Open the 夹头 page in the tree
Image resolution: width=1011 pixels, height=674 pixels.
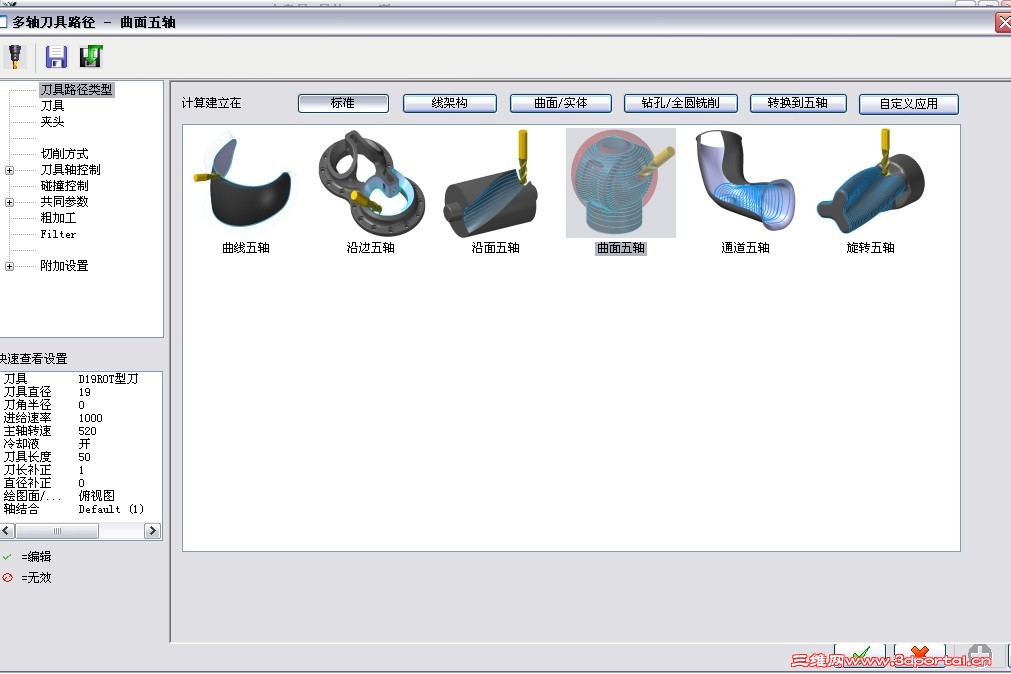point(52,121)
